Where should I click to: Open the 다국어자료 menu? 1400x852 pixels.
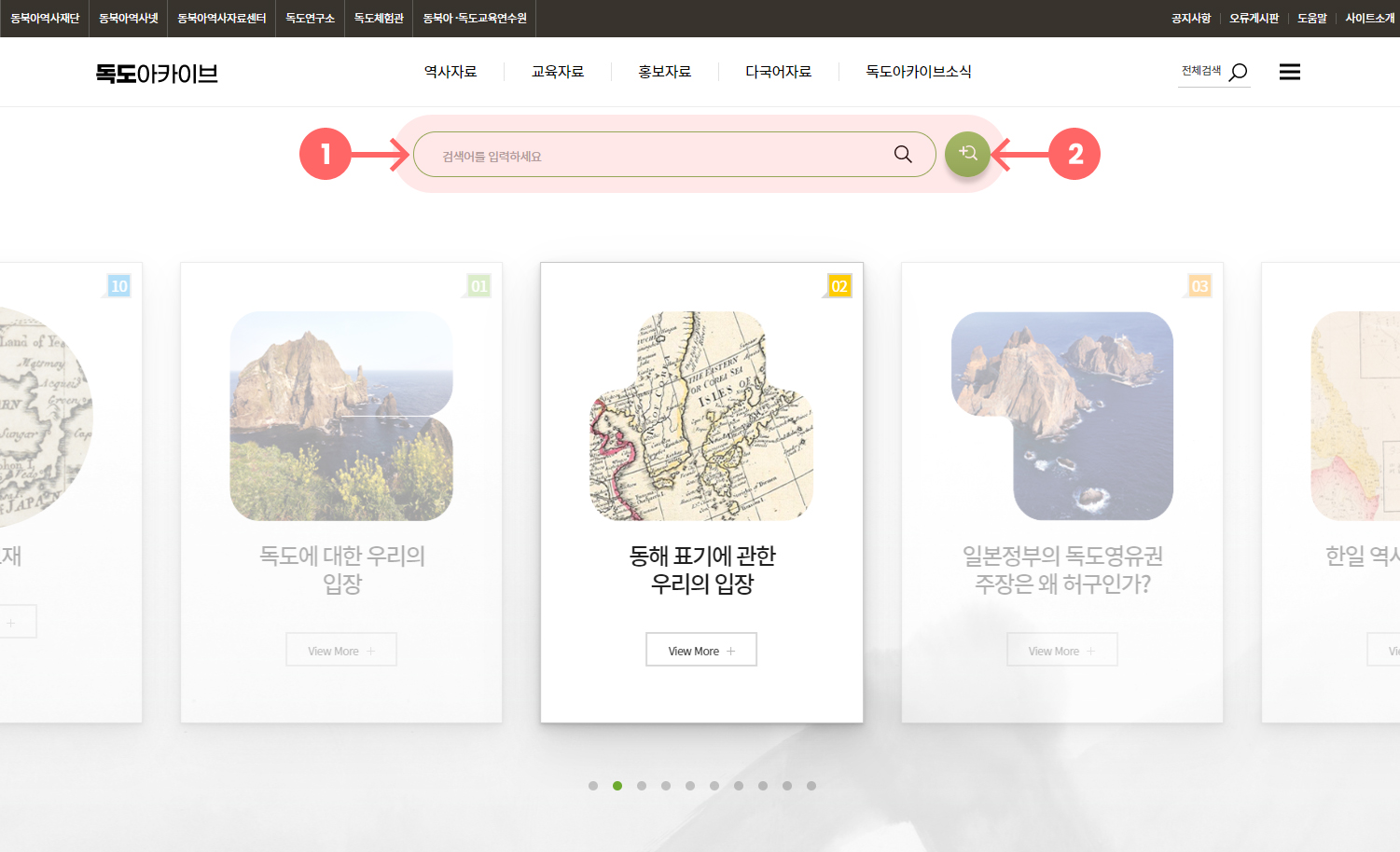779,71
